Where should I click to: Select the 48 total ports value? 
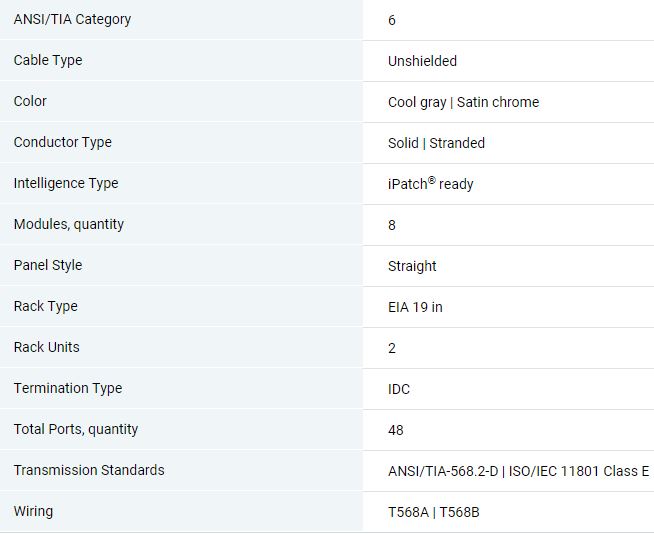point(395,430)
